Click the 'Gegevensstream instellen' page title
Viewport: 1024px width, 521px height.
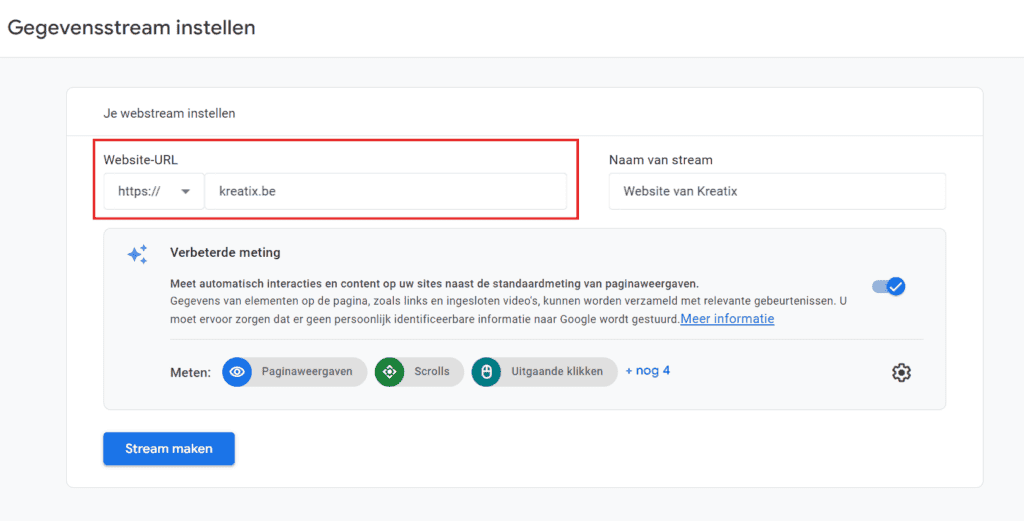pyautogui.click(x=131, y=28)
